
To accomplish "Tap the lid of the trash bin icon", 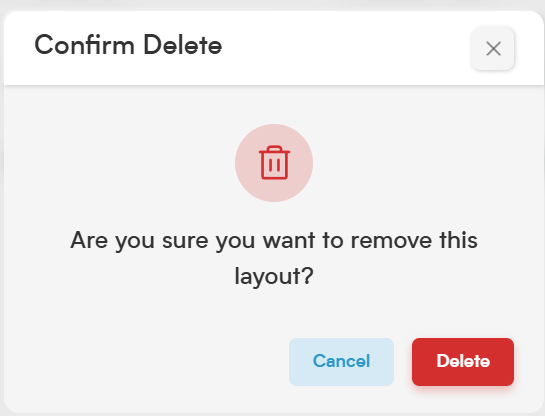I will tap(274, 149).
